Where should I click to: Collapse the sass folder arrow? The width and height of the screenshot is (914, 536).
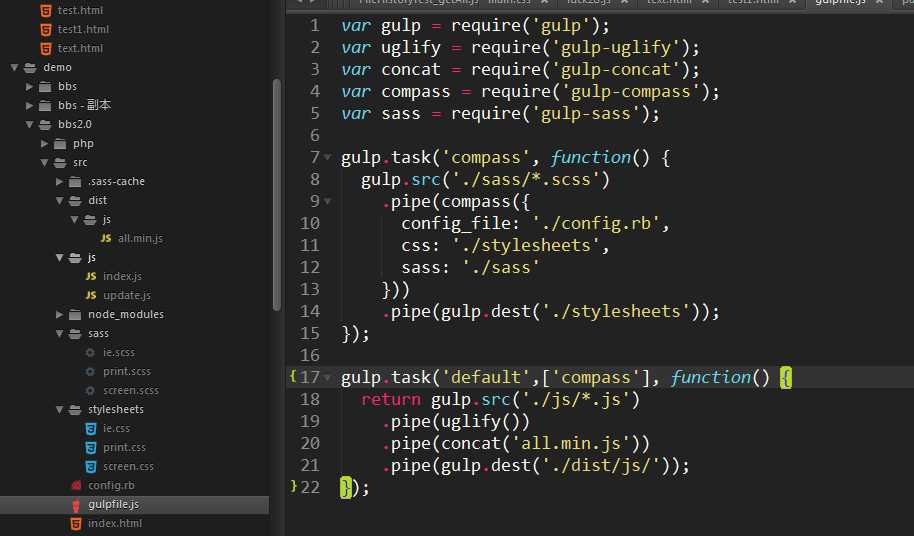click(x=59, y=333)
